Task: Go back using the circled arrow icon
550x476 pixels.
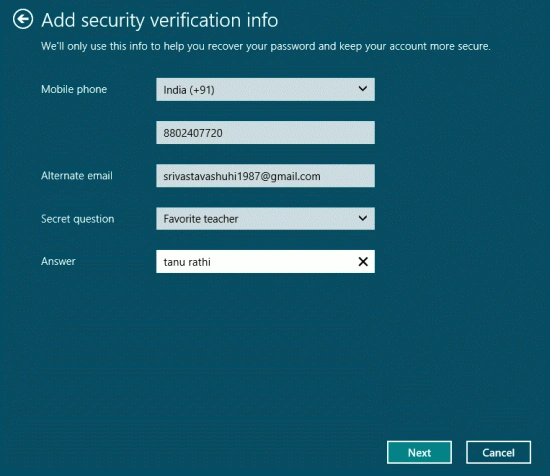Action: click(23, 19)
